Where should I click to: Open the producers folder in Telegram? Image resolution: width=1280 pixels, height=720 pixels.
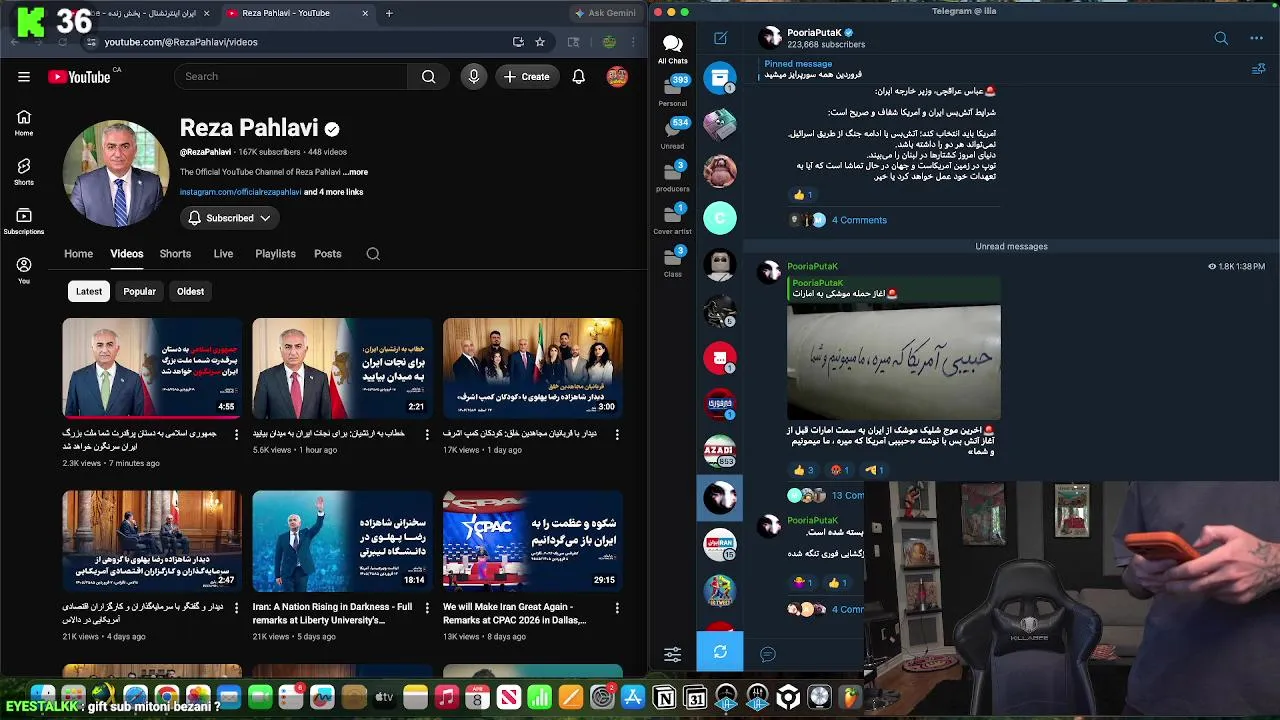coord(673,176)
